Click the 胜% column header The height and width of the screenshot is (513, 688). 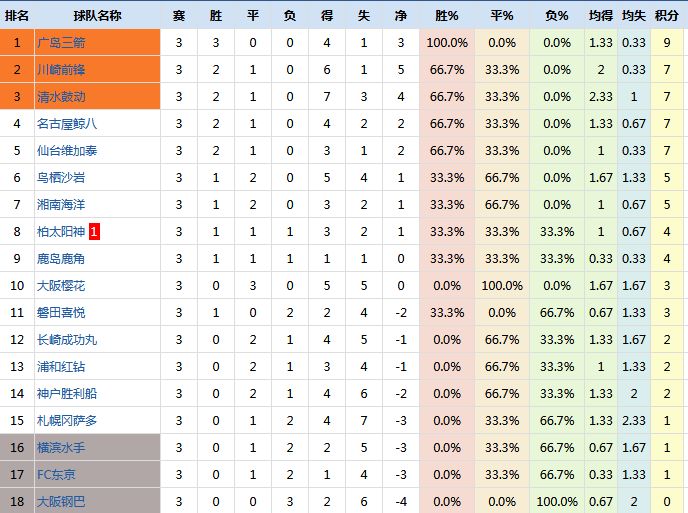[x=447, y=16]
